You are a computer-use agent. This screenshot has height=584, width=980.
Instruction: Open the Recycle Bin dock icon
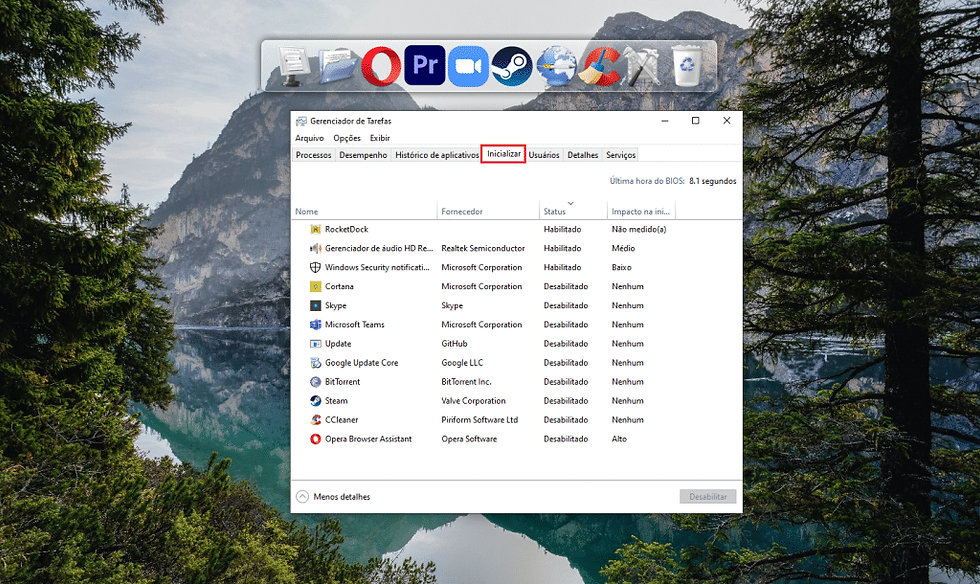click(688, 65)
